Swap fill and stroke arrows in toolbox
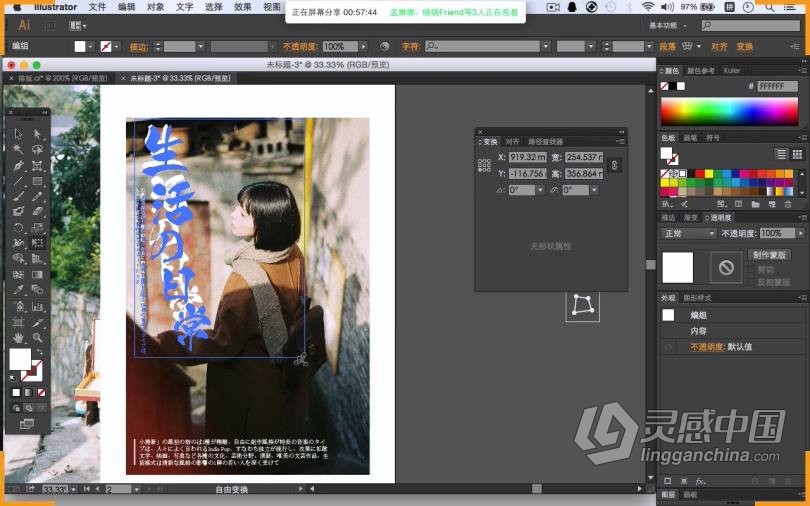This screenshot has height=506, width=810. [39, 352]
